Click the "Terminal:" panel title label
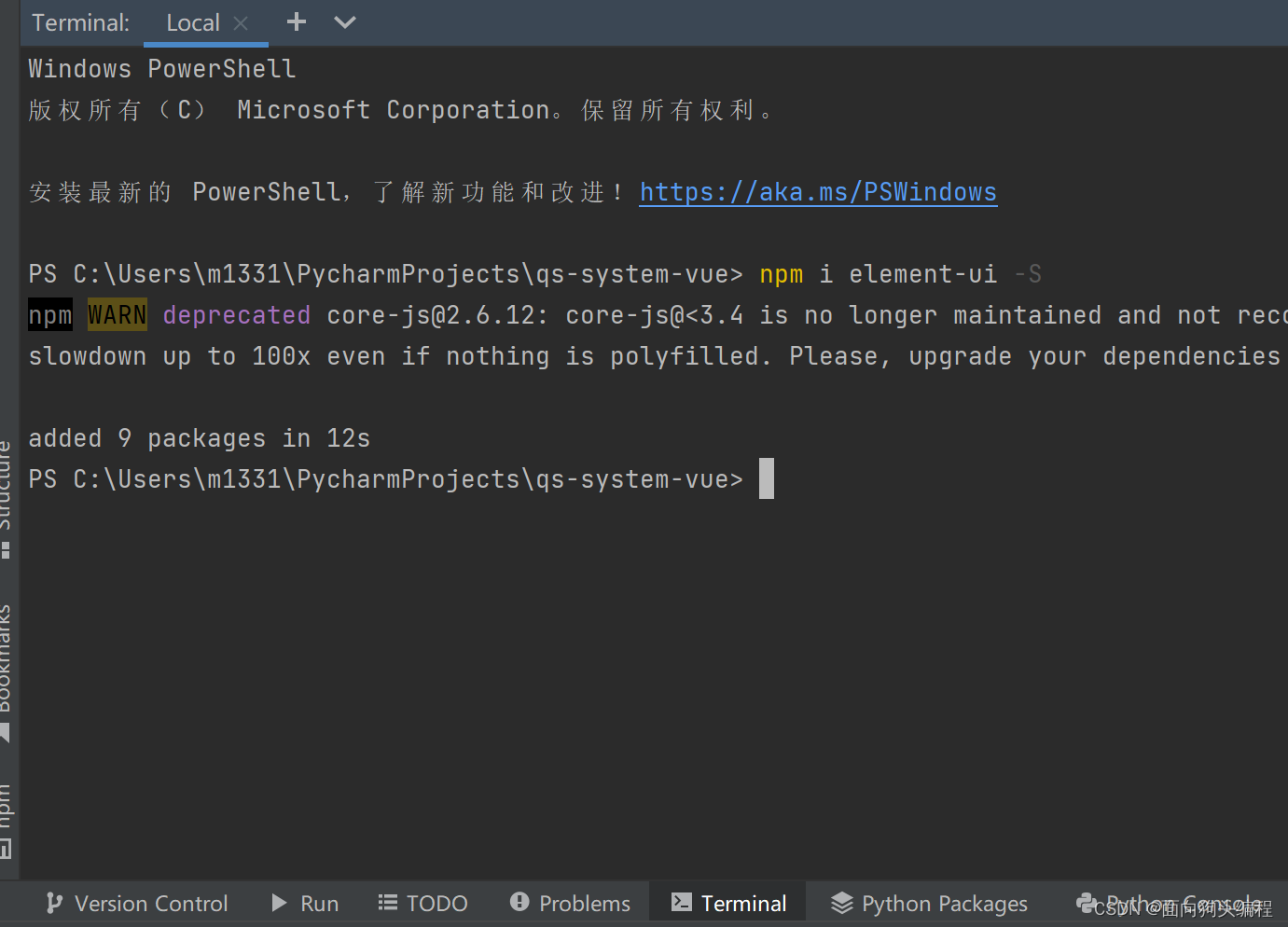1288x927 pixels. coord(81,23)
